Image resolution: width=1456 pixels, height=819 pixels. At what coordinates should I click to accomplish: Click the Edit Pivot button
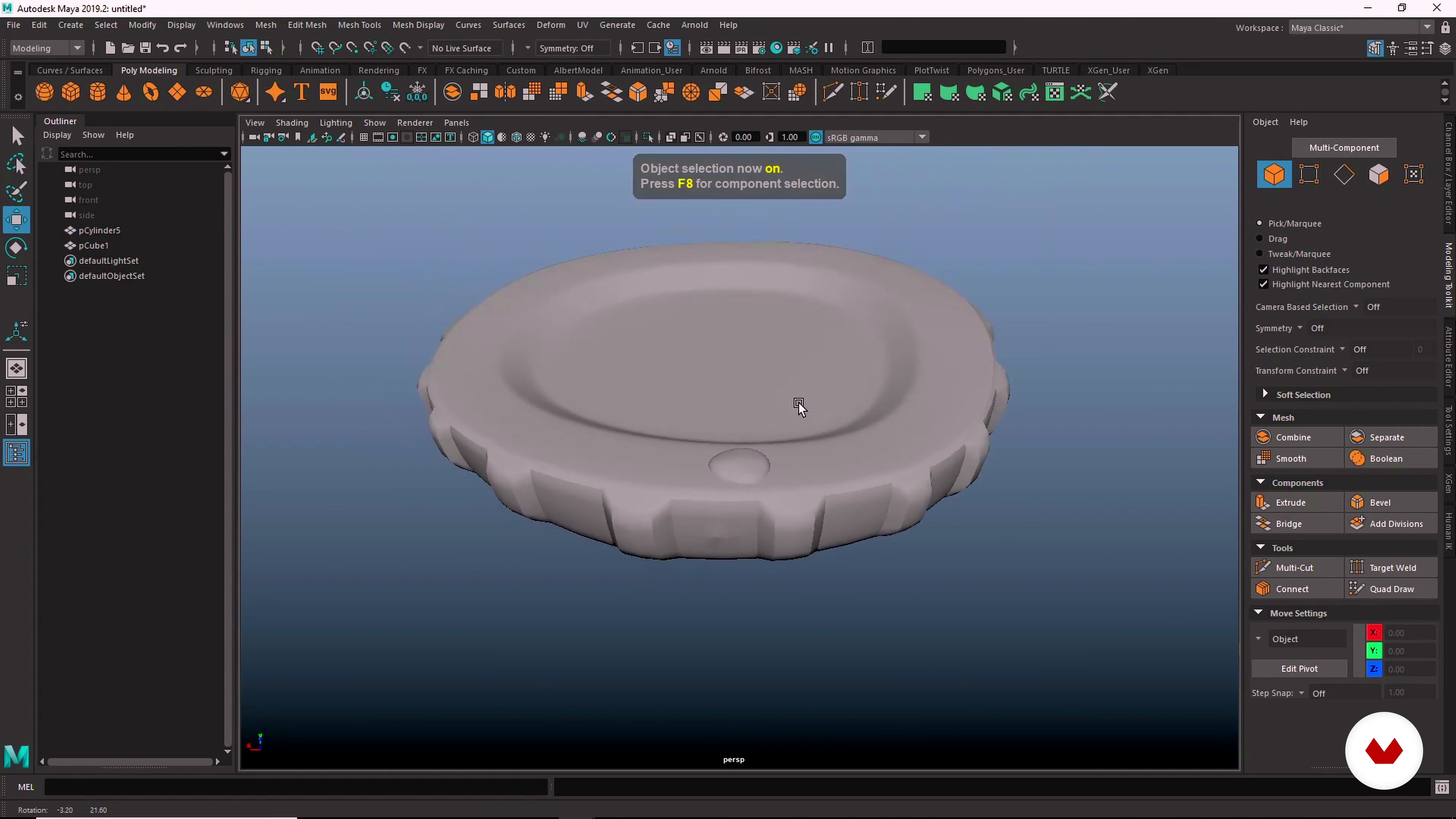click(1299, 668)
